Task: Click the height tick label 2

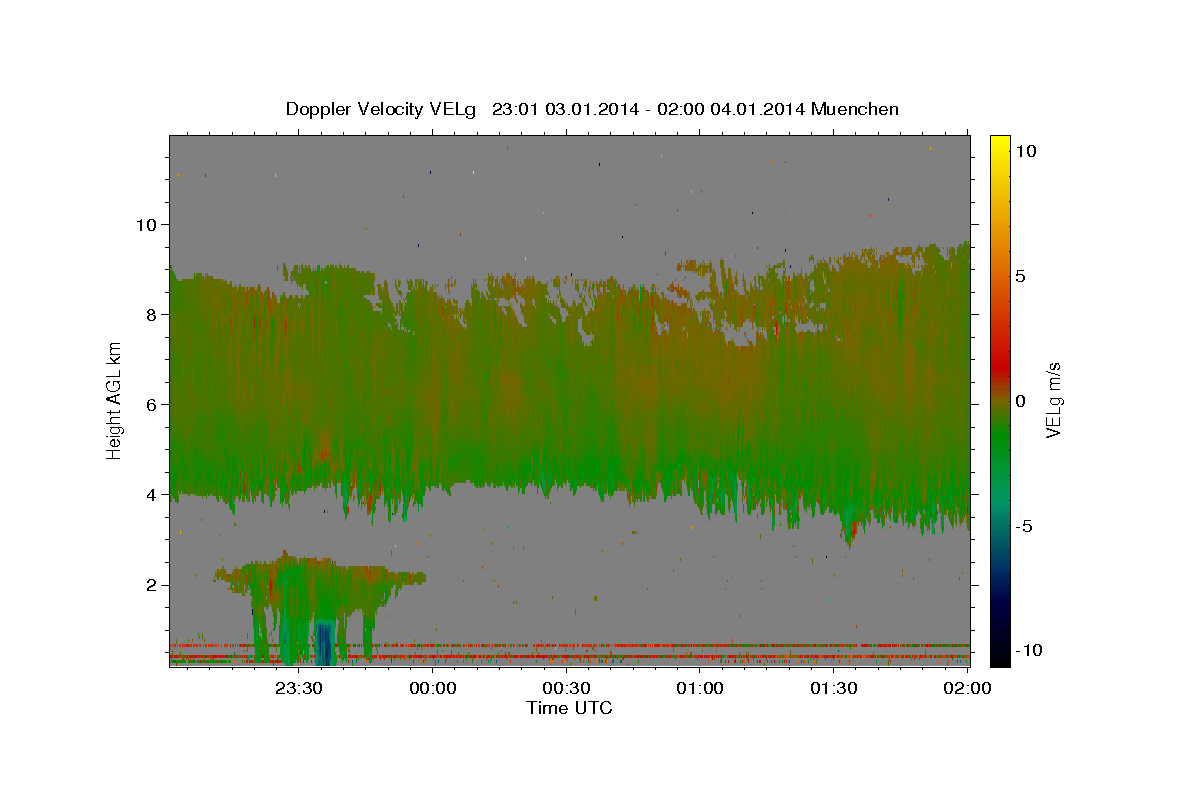Action: pyautogui.click(x=152, y=584)
